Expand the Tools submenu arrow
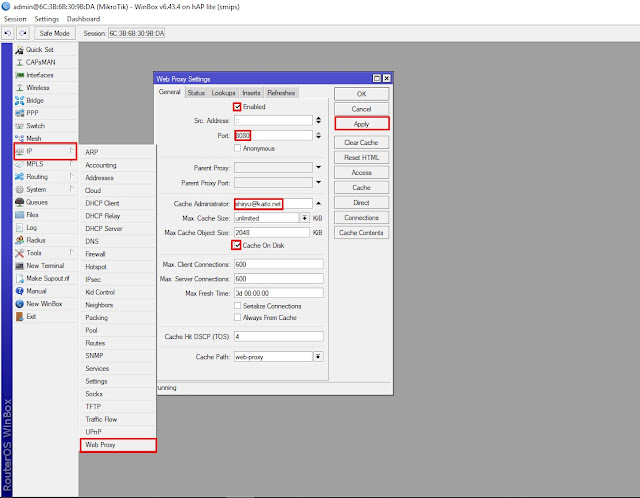The width and height of the screenshot is (640, 498). click(71, 252)
